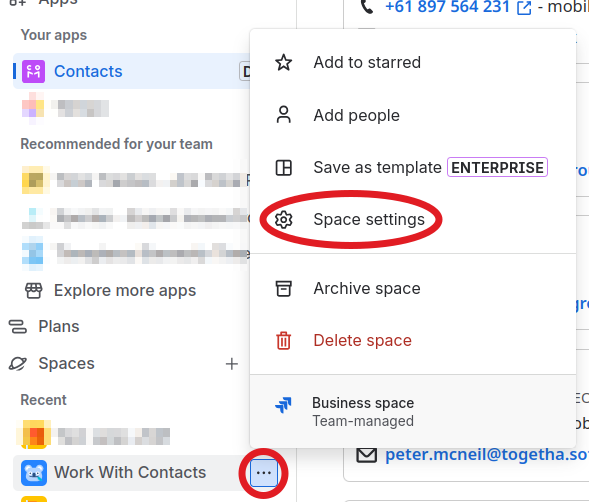Open Work With Contacts space
This screenshot has height=502, width=589.
130,472
